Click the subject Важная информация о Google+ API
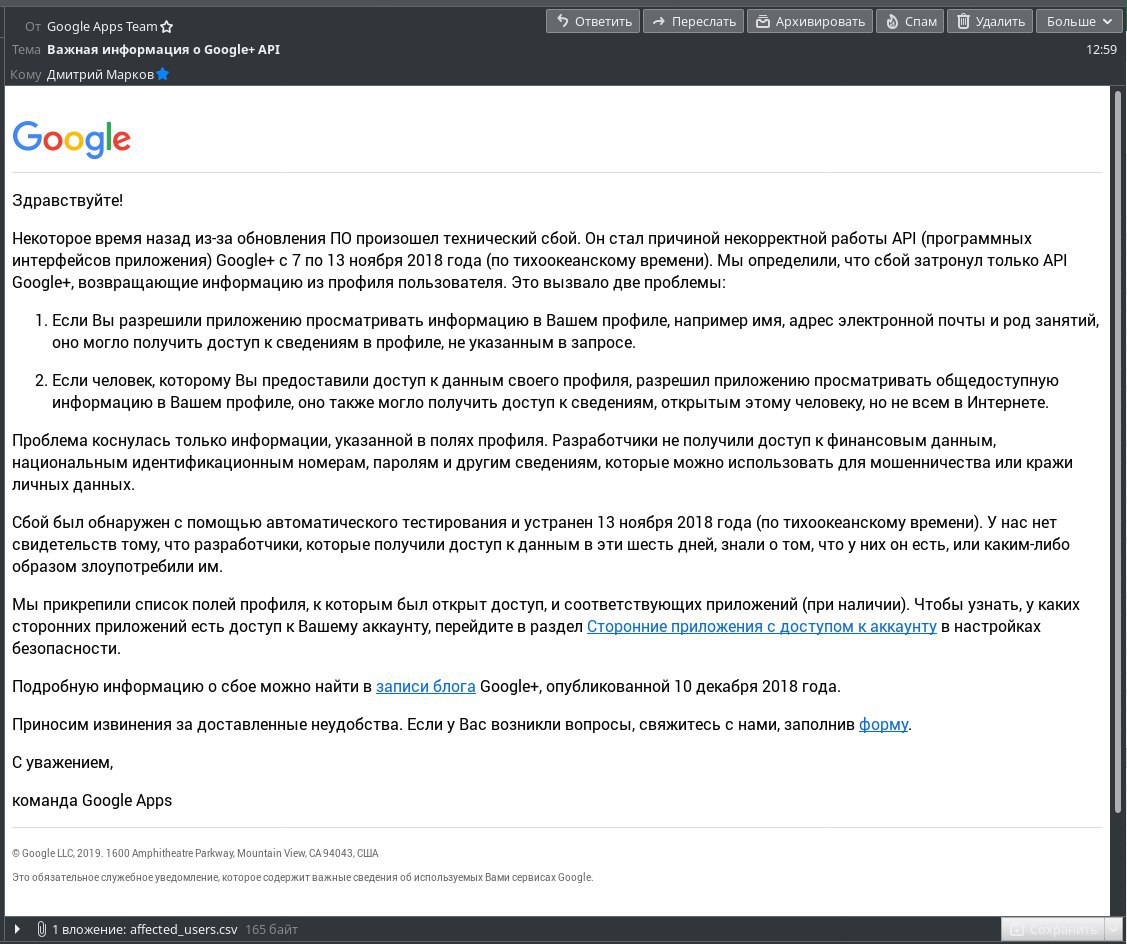 coord(163,50)
